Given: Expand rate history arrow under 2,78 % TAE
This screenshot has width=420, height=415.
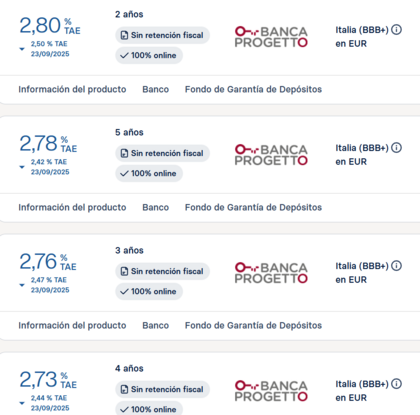Looking at the screenshot, I should [x=22, y=167].
